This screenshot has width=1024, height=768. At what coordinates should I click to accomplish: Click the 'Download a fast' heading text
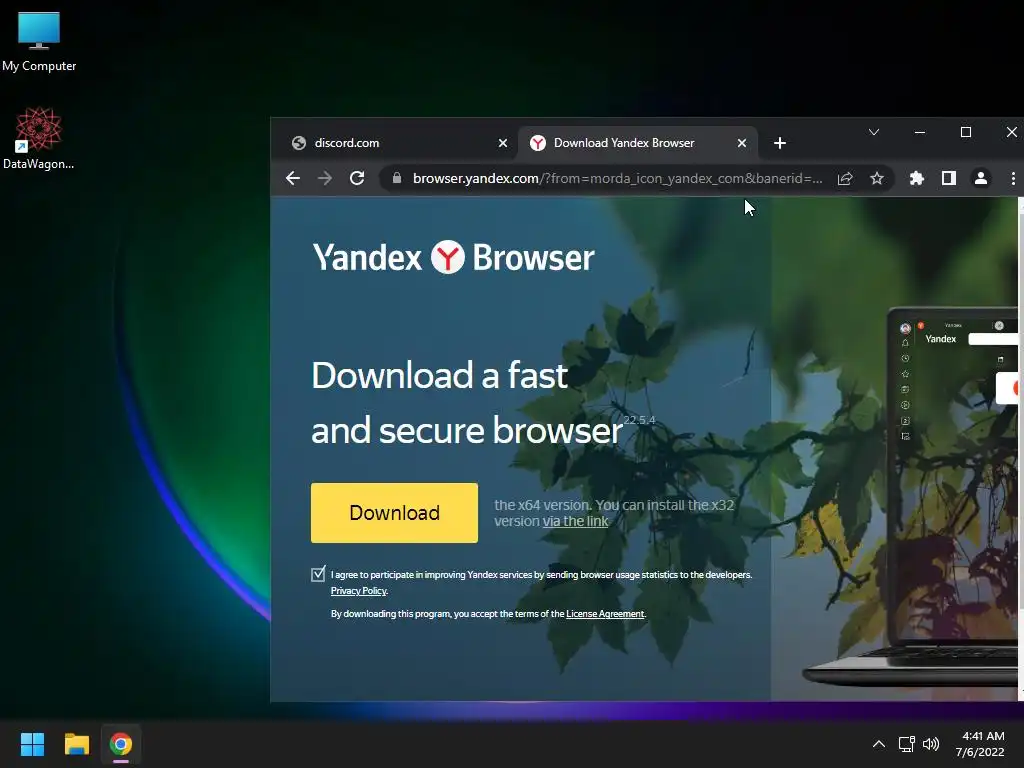pos(440,376)
